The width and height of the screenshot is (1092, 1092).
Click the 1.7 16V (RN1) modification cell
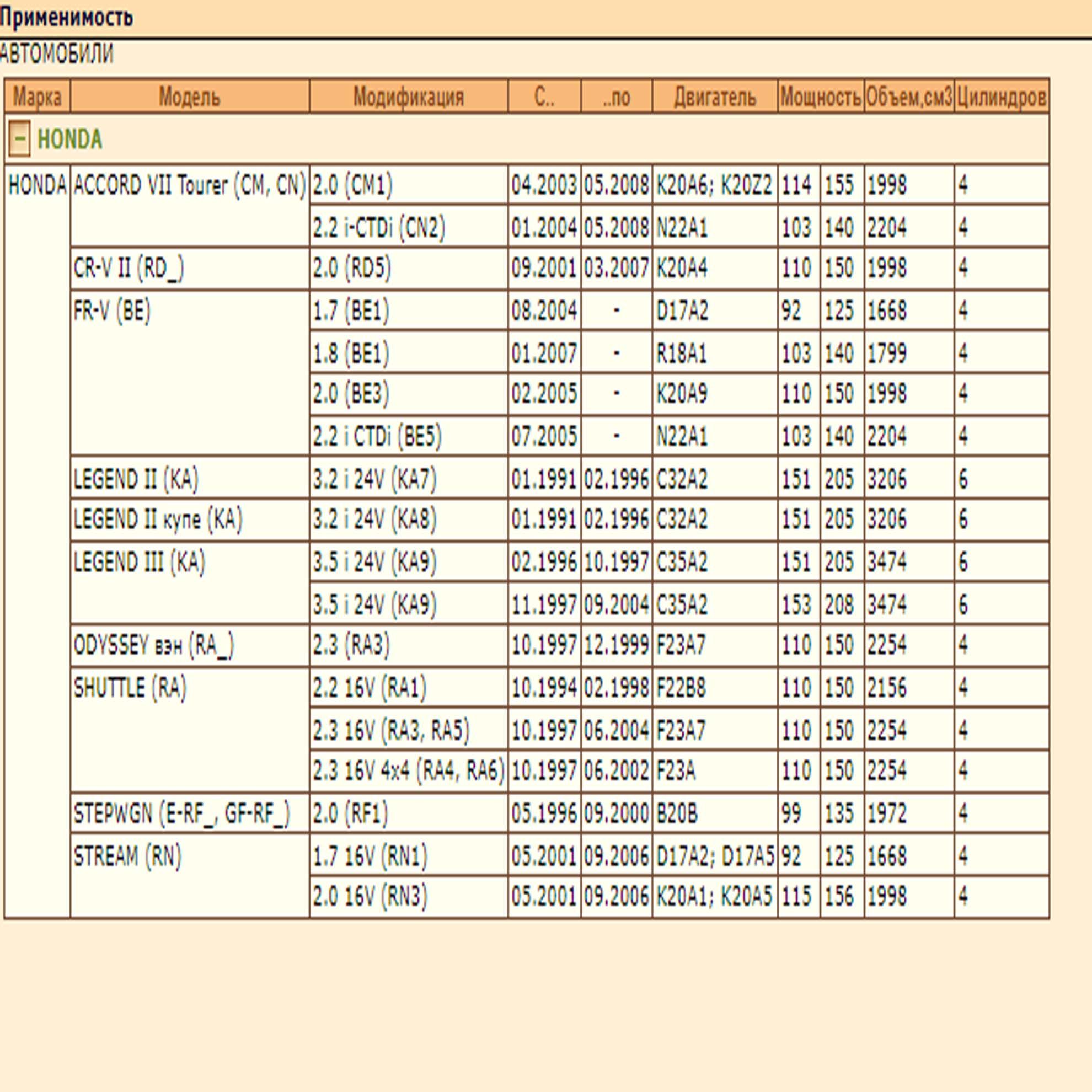409,854
